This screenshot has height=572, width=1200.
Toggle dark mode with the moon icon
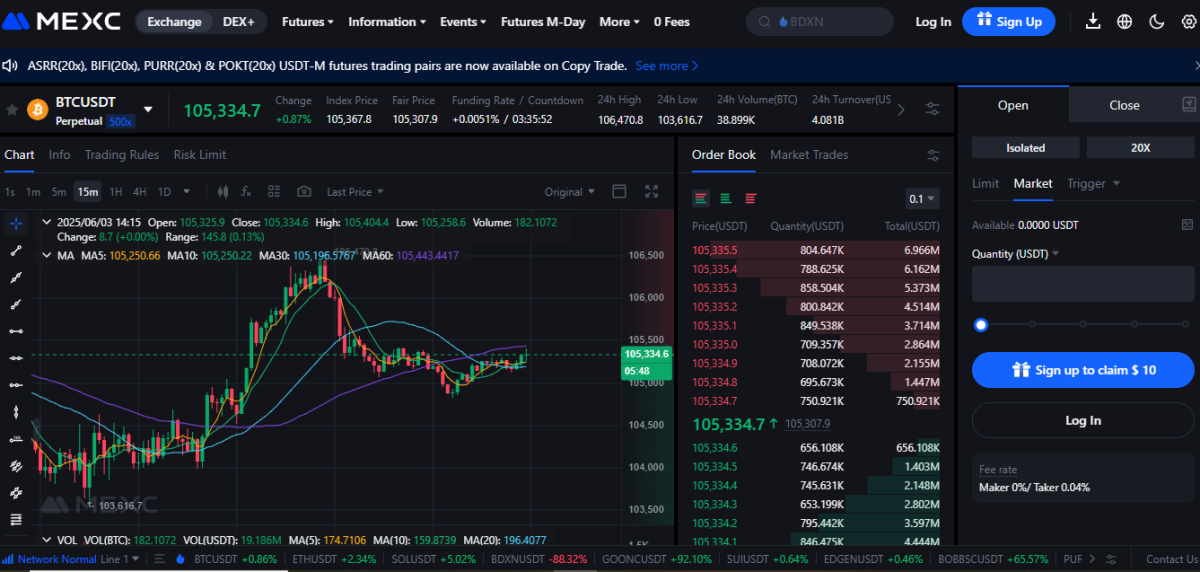tap(1157, 21)
